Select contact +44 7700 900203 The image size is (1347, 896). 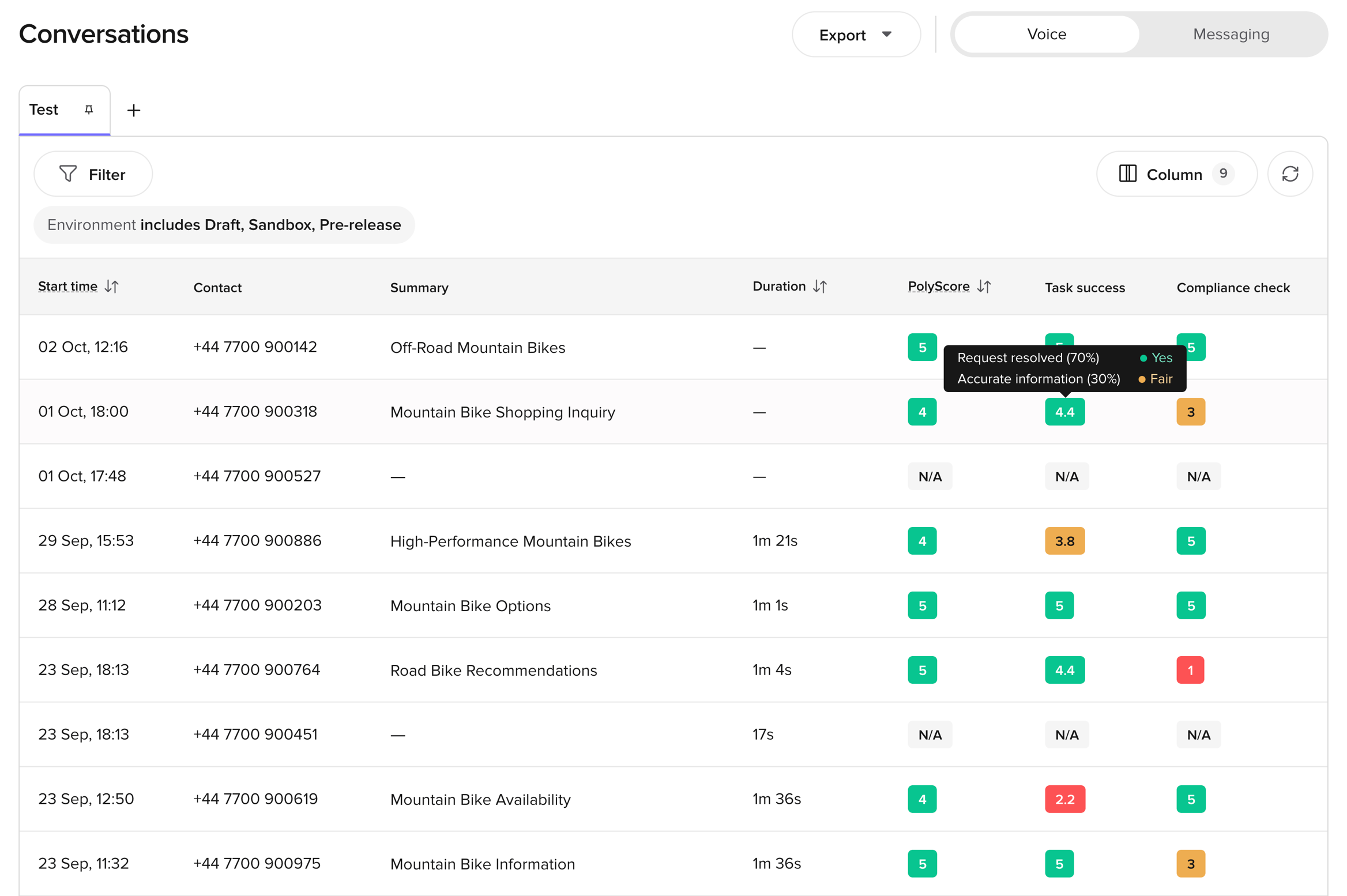pos(257,605)
